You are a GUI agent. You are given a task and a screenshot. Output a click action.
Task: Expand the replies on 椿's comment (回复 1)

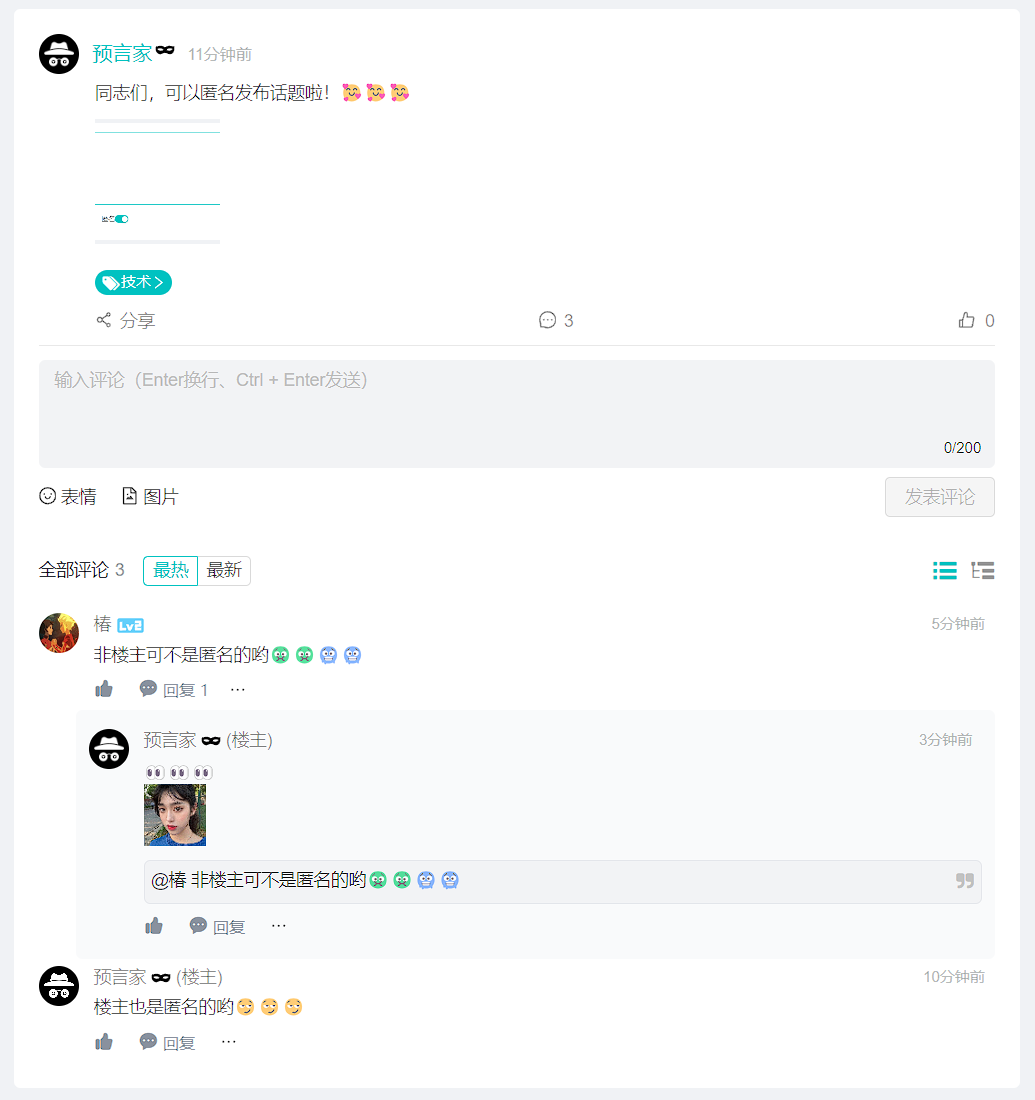pos(175,689)
